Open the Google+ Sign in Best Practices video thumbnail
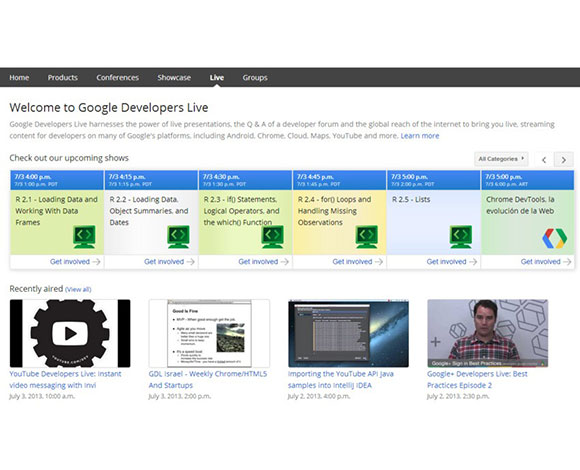This screenshot has height=470, width=580. (488, 333)
